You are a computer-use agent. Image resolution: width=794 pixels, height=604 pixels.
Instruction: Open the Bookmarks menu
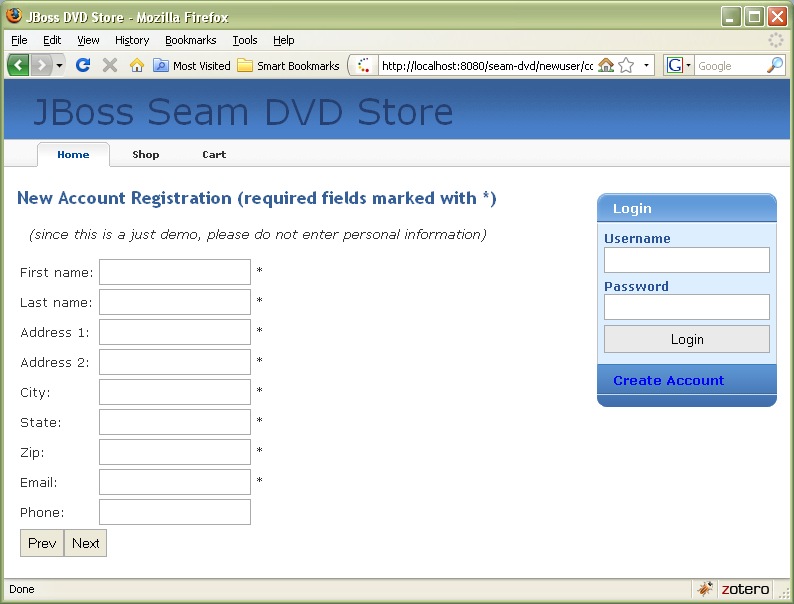[190, 40]
